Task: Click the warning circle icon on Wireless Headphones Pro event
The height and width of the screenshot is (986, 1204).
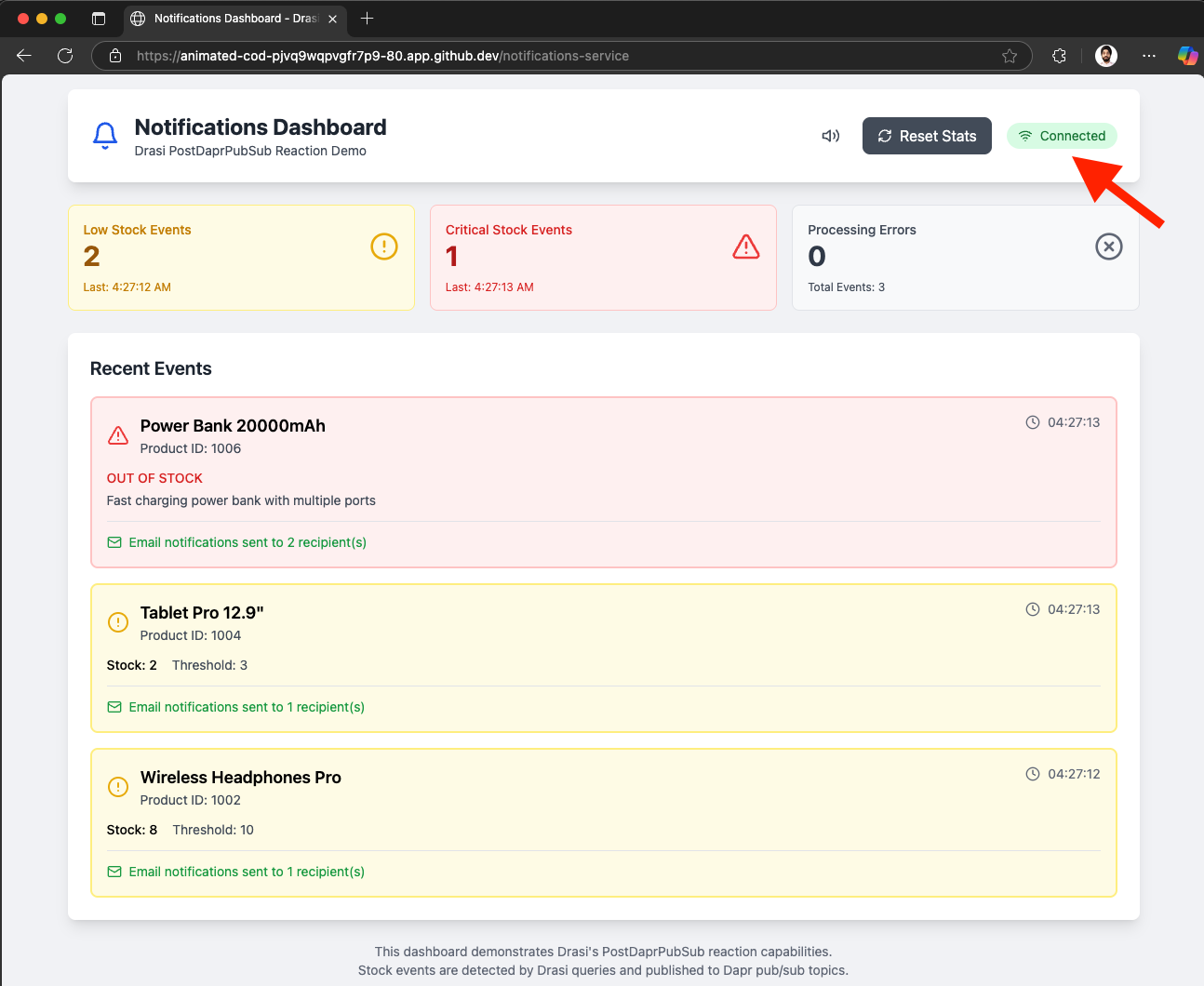Action: click(x=117, y=787)
